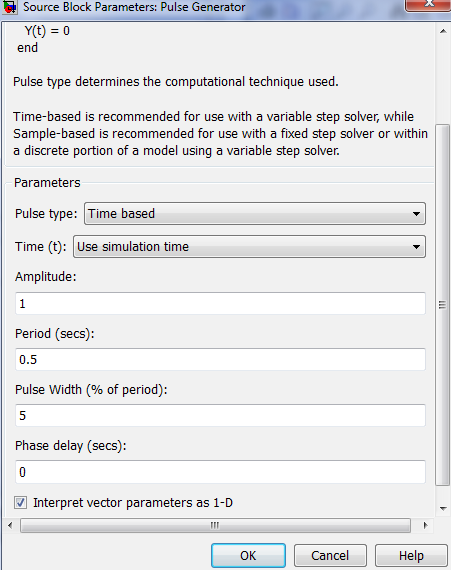Viewport: 451px width, 570px height.
Task: Open Help for the Pulse Generator block
Action: (411, 555)
